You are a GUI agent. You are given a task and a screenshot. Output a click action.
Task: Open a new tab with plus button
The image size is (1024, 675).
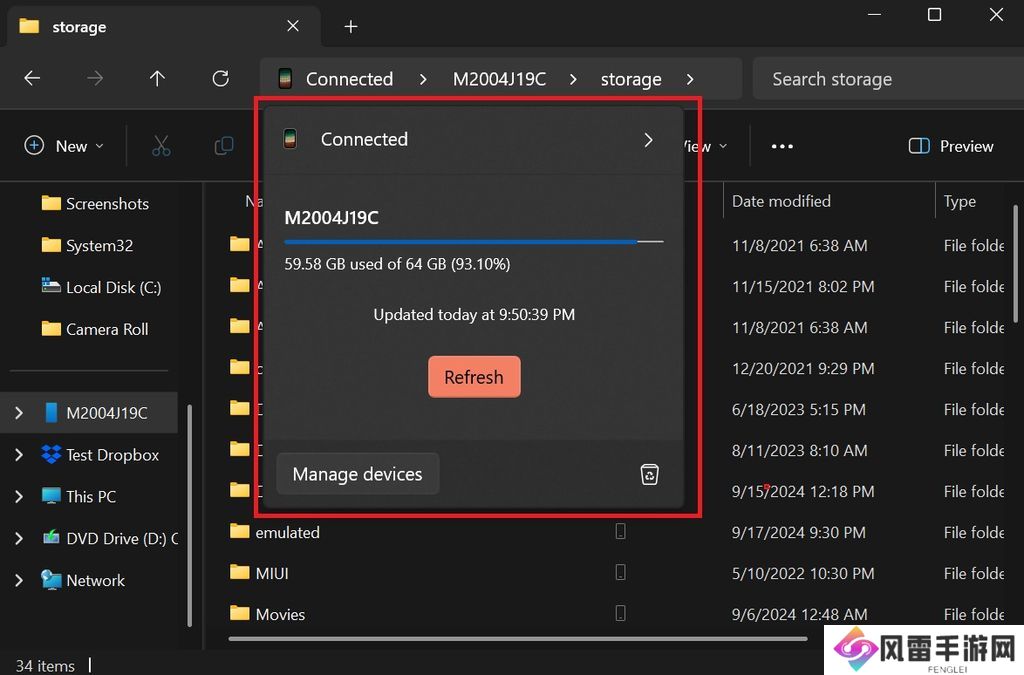tap(351, 27)
